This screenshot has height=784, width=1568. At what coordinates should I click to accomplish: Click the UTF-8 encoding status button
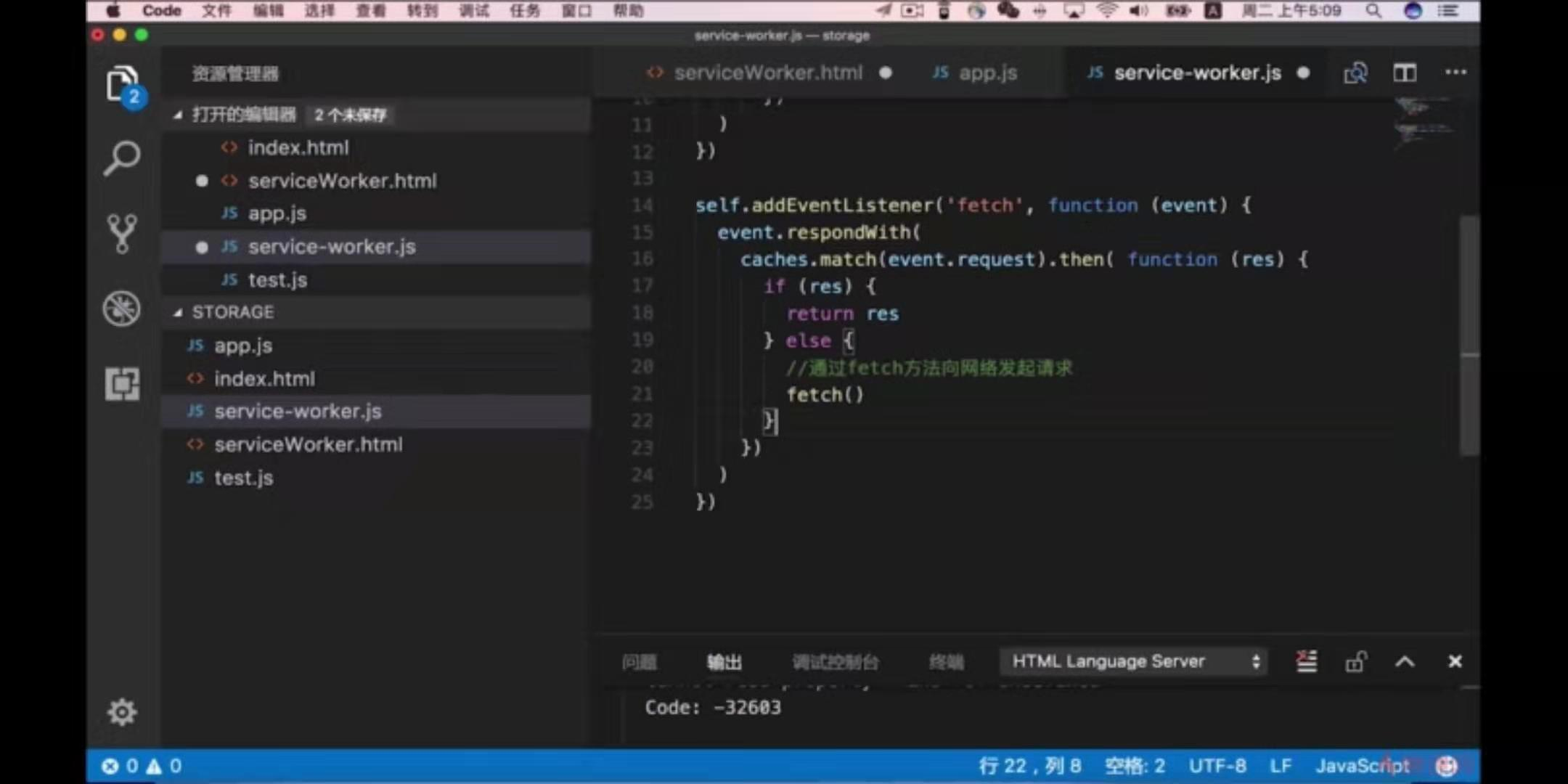1217,766
